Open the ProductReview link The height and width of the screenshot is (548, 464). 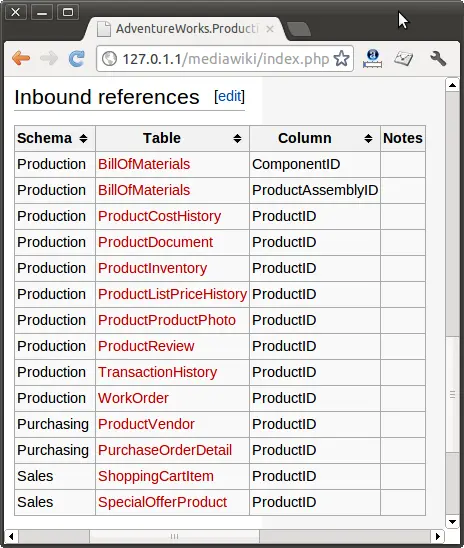146,346
